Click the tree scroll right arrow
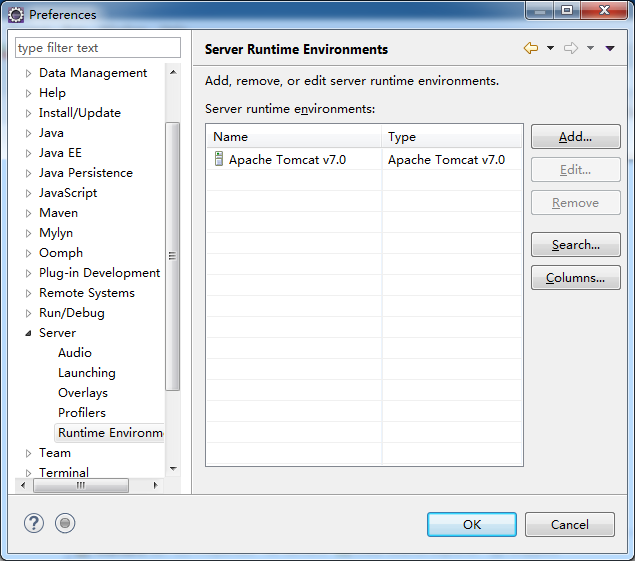 (x=156, y=485)
